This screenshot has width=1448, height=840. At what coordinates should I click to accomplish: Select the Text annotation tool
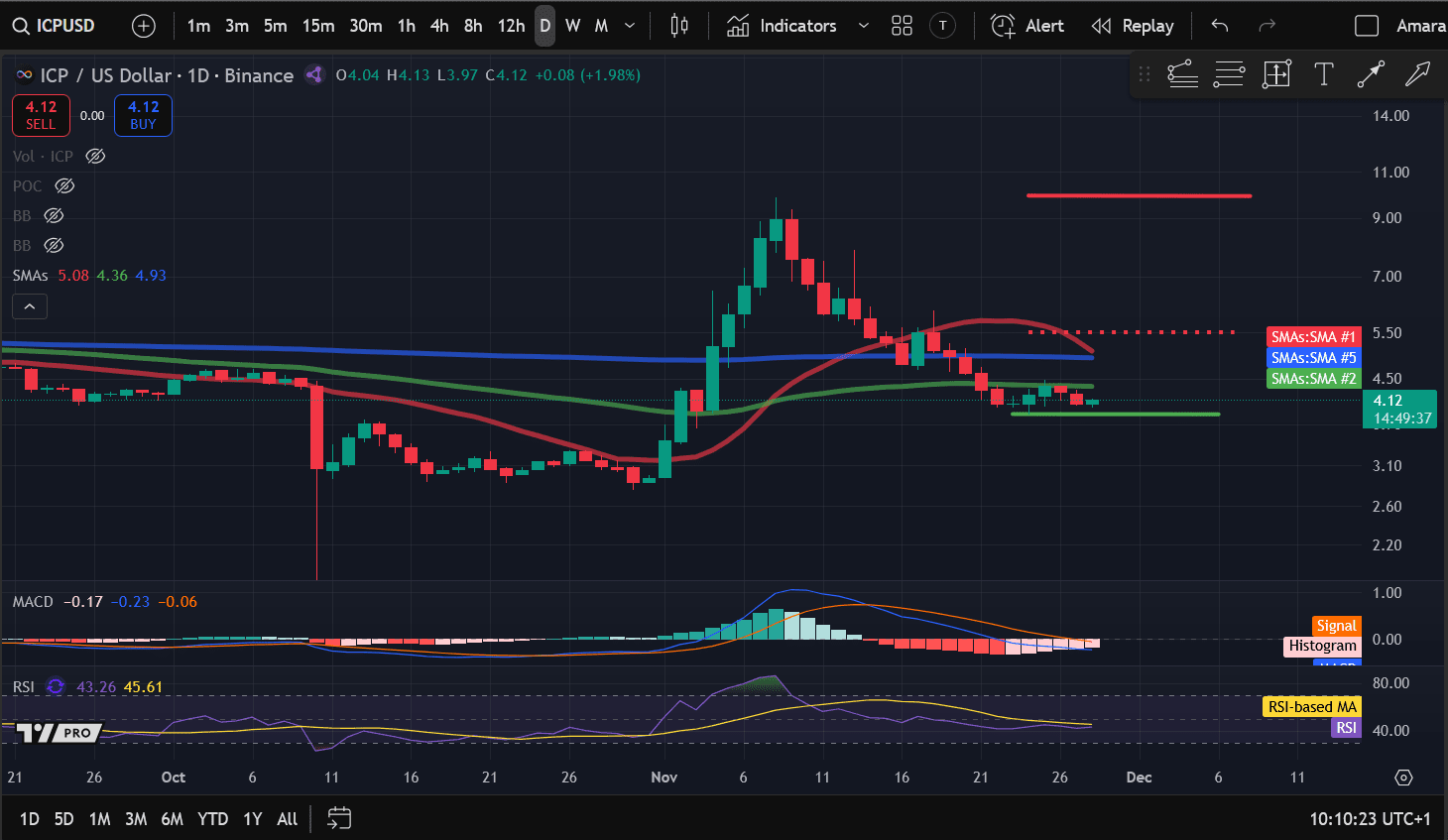point(1323,74)
